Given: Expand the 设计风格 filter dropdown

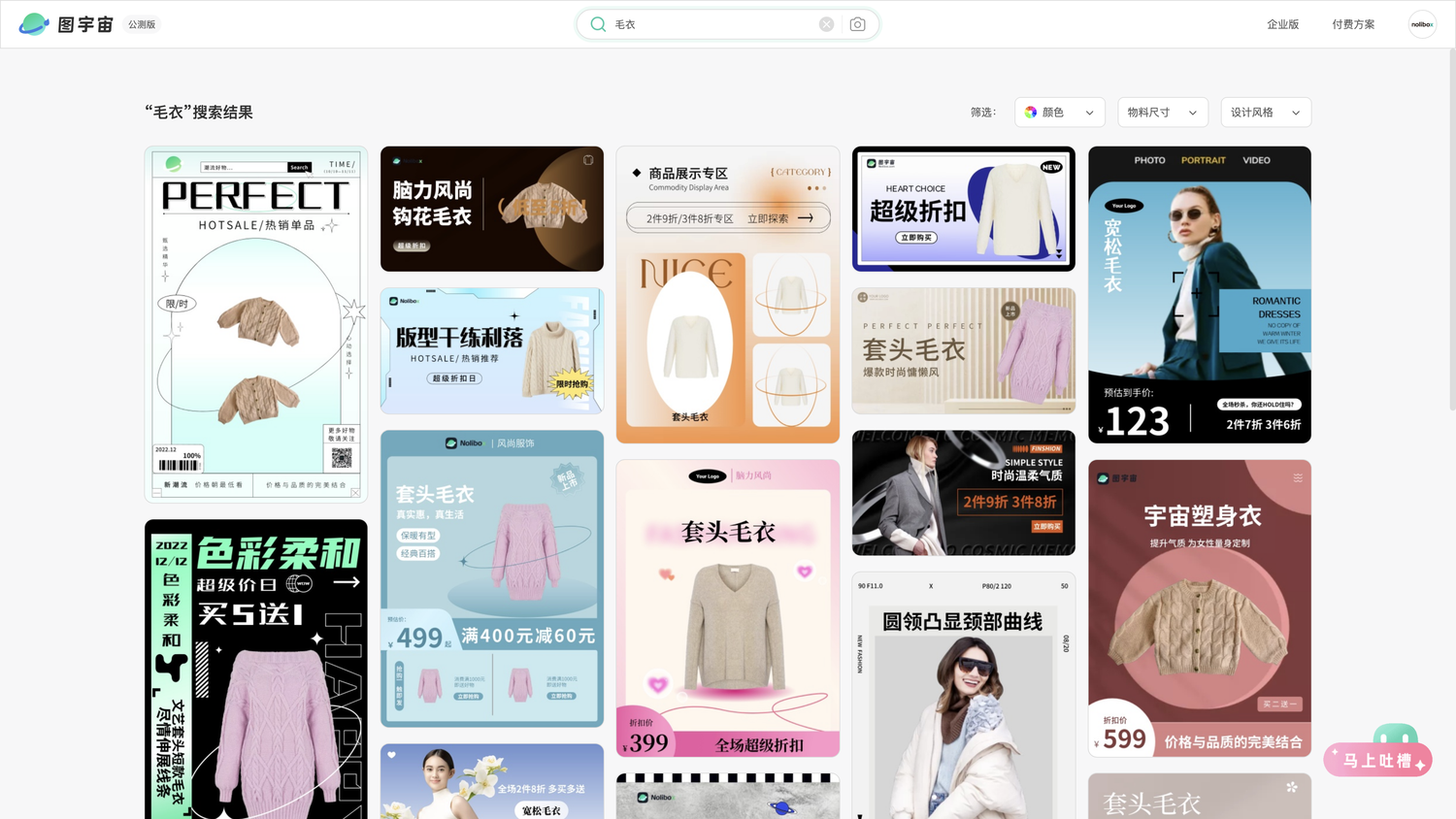Looking at the screenshot, I should click(1266, 113).
